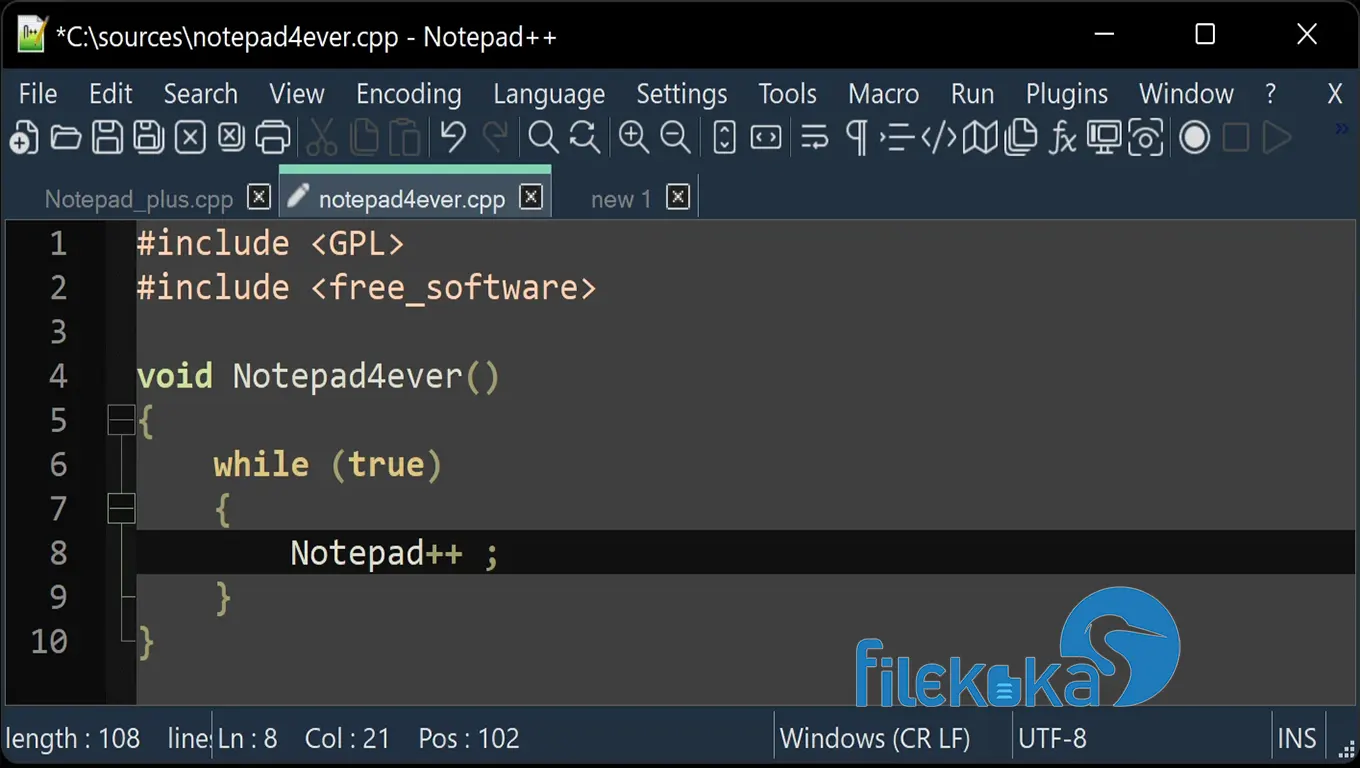Open a file with the folder icon
1360x768 pixels.
[x=66, y=137]
